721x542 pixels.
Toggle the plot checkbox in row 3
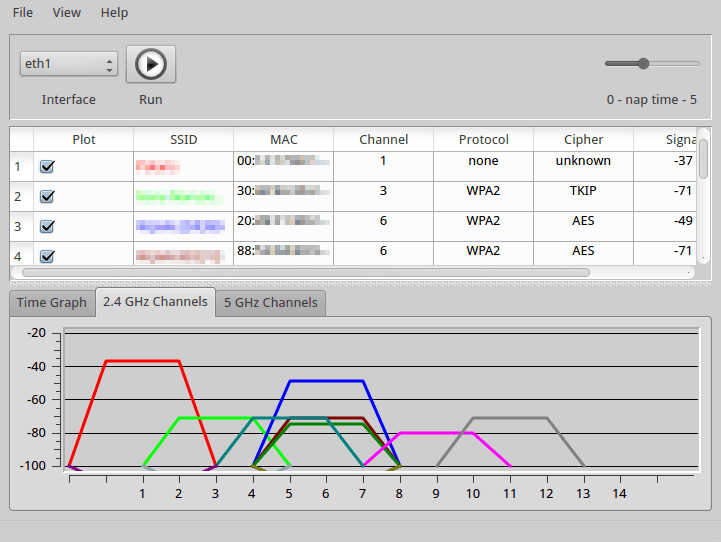pyautogui.click(x=47, y=227)
